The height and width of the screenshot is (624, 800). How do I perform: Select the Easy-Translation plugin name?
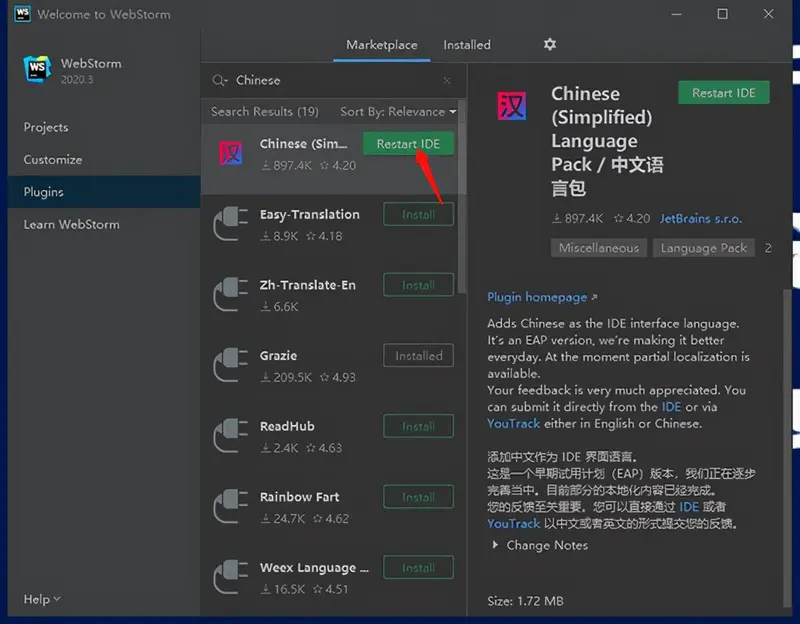(x=310, y=214)
